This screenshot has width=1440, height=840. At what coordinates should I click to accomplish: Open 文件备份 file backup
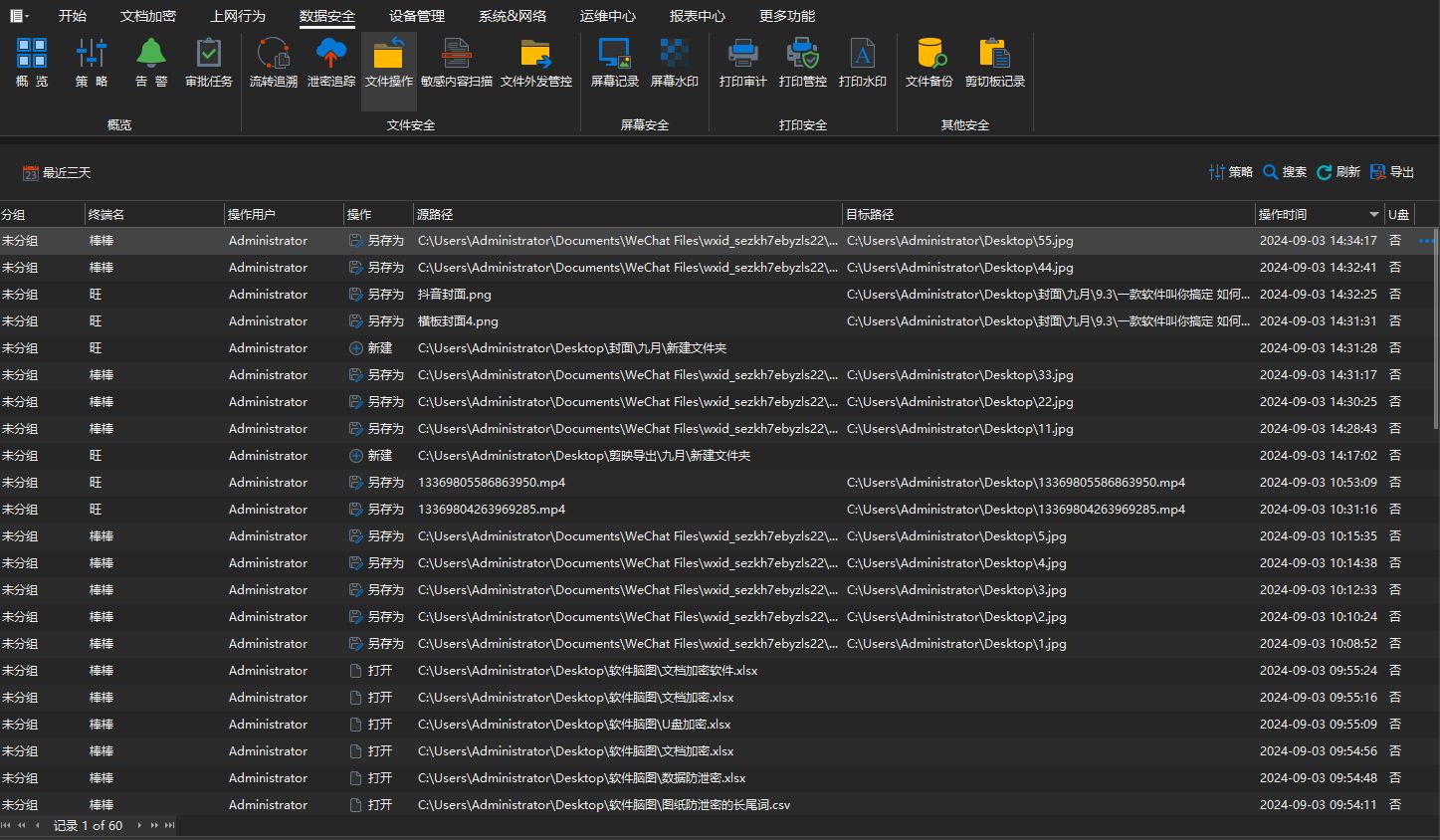929,62
